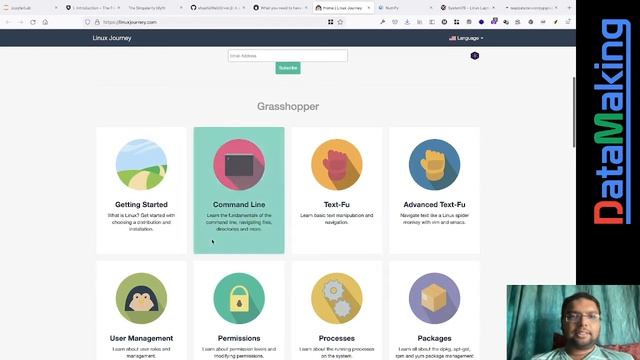640x360 pixels.
Task: Bookmark this page with the star icon
Action: click(x=340, y=22)
